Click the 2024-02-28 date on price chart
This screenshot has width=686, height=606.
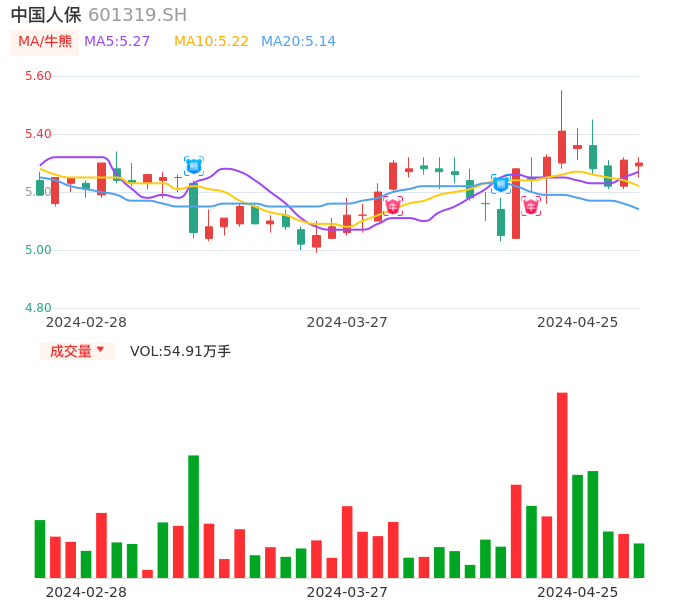[x=86, y=322]
